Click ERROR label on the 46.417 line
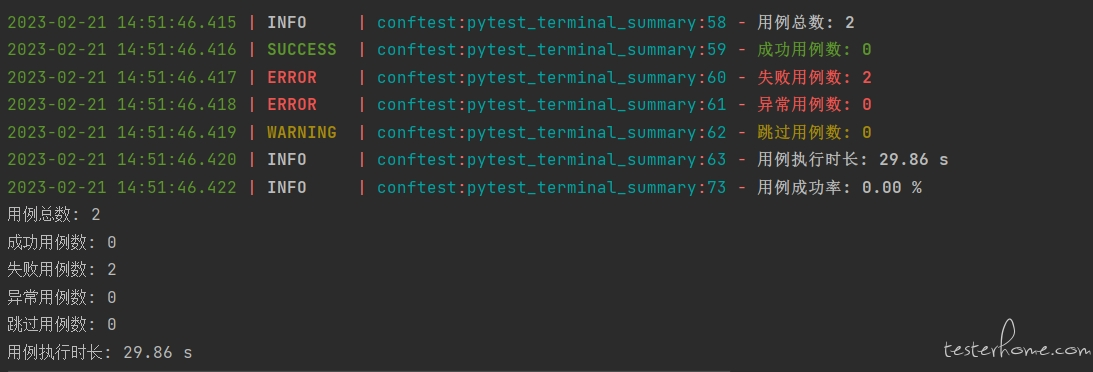Viewport: 1093px width, 372px height. tap(292, 77)
